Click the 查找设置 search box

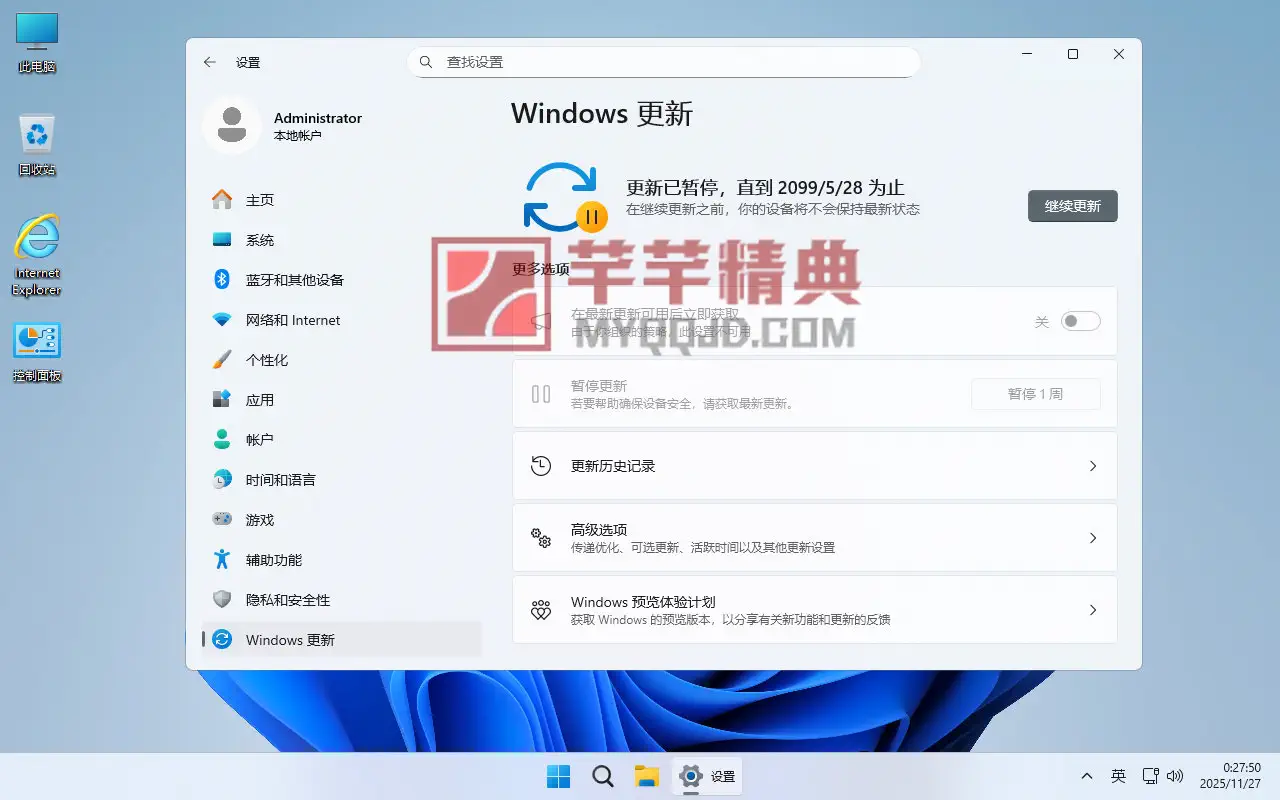(x=663, y=62)
